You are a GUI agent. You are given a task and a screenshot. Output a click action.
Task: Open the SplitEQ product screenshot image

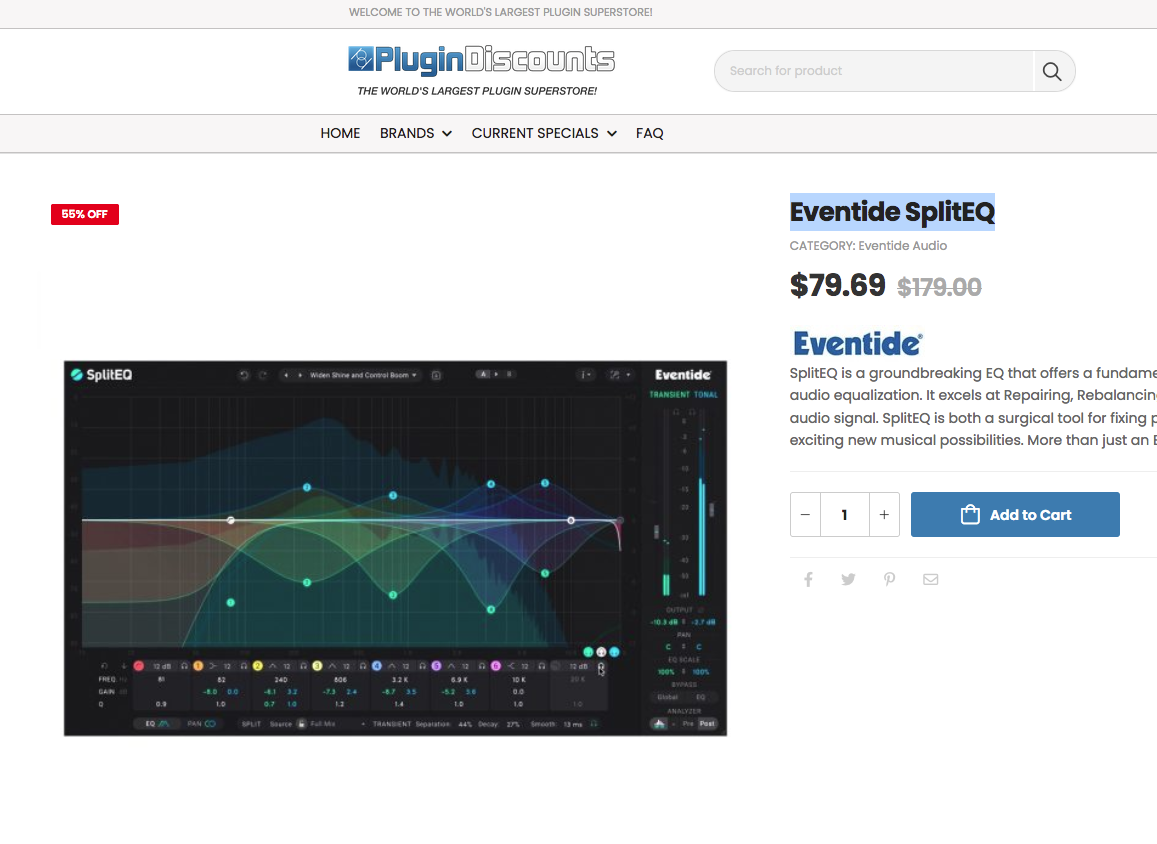(396, 548)
